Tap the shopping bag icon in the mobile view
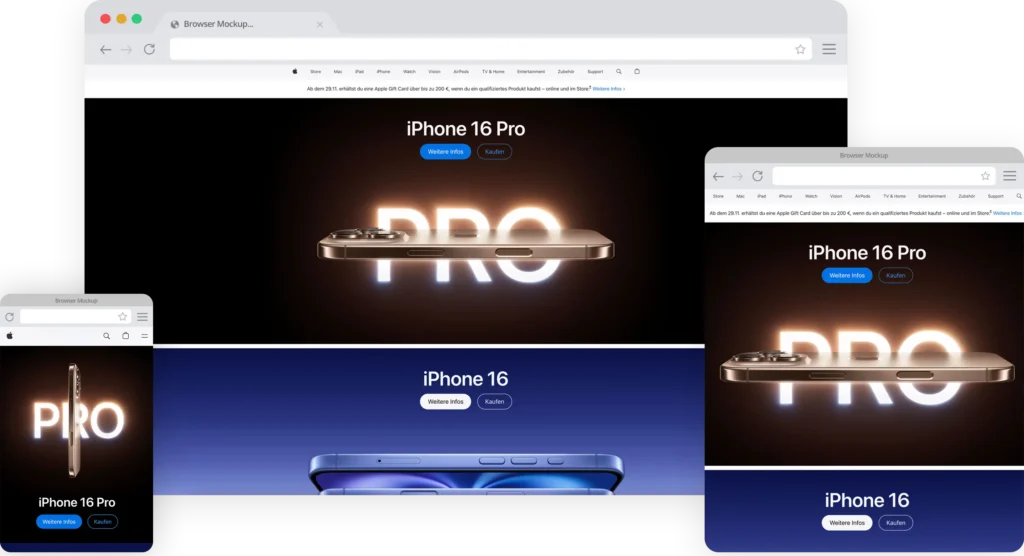The width and height of the screenshot is (1024, 556). tap(125, 336)
